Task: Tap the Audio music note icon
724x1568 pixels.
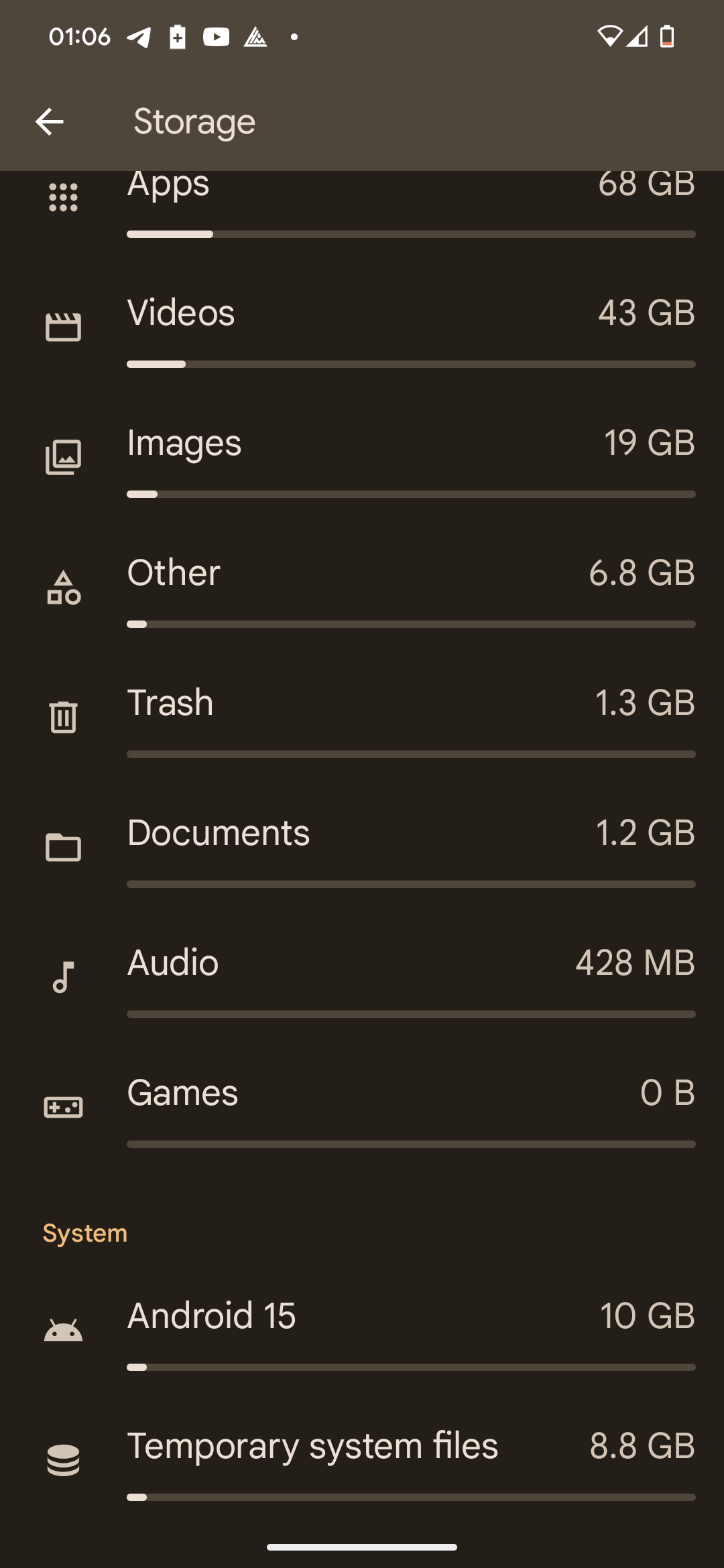Action: [64, 977]
